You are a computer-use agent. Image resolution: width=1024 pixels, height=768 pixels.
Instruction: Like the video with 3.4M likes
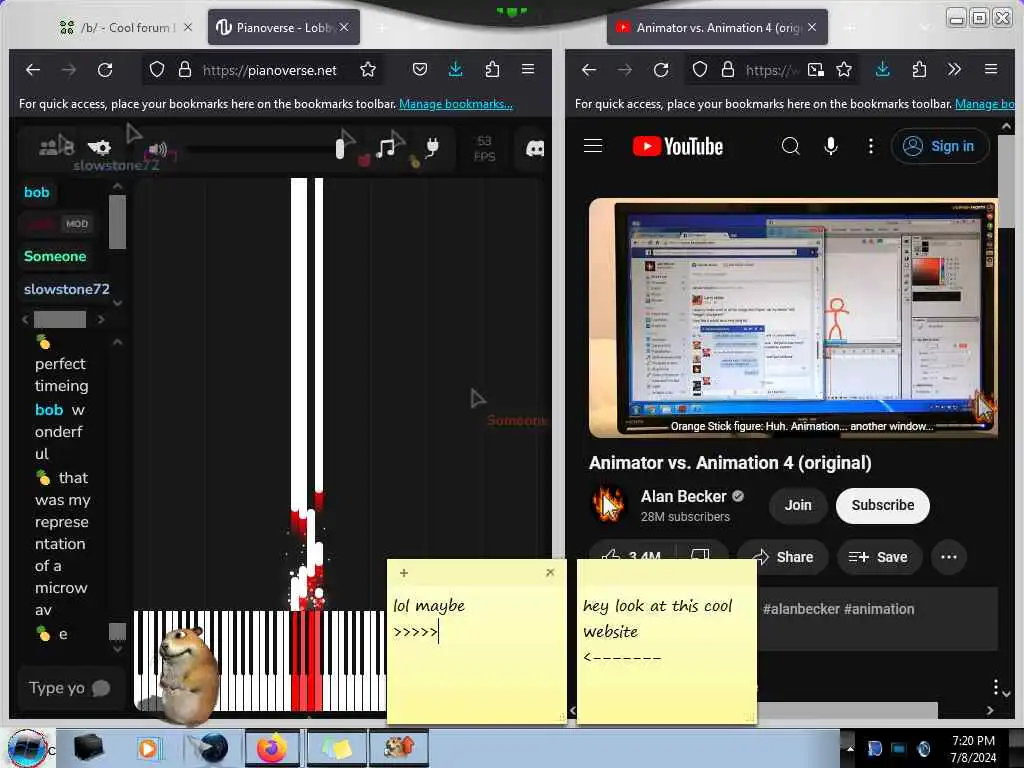tap(631, 556)
